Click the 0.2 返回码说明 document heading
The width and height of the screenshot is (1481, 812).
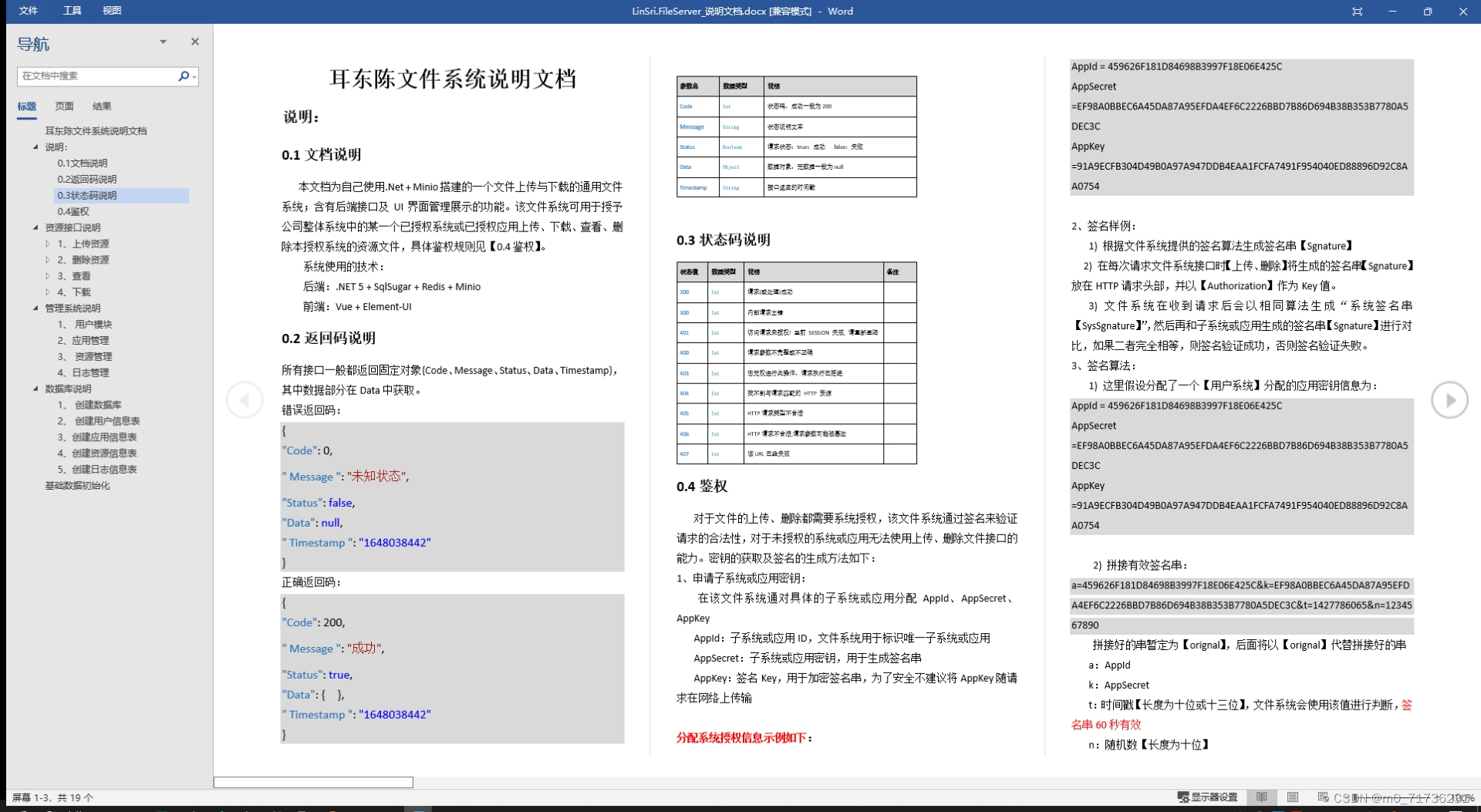coord(329,339)
